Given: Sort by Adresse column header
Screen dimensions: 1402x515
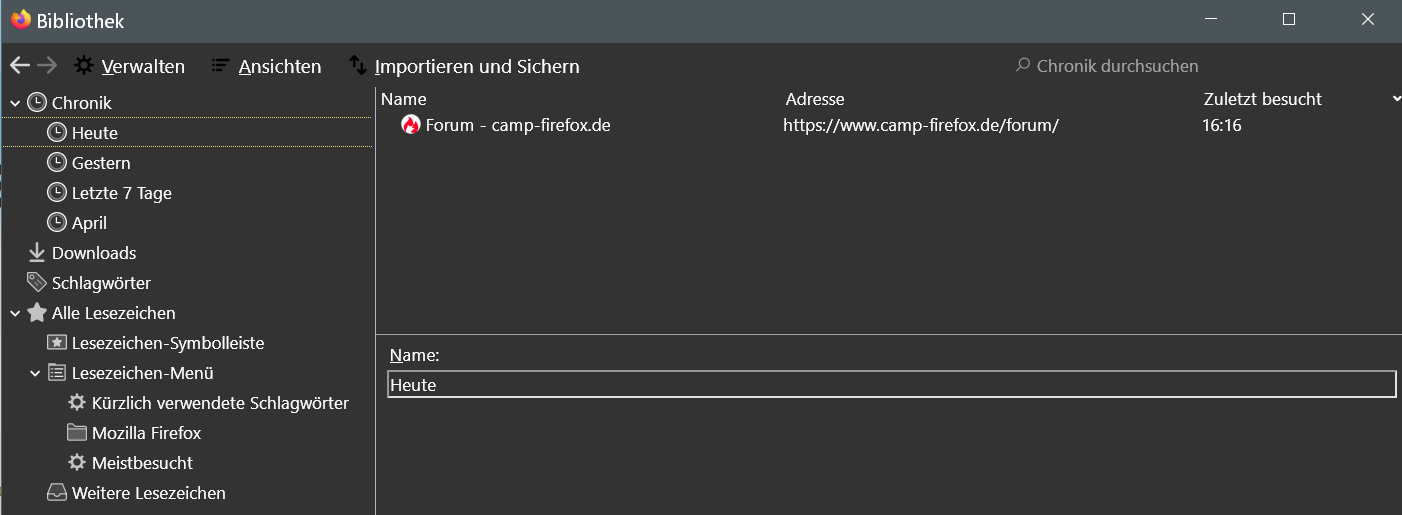Looking at the screenshot, I should pos(815,99).
